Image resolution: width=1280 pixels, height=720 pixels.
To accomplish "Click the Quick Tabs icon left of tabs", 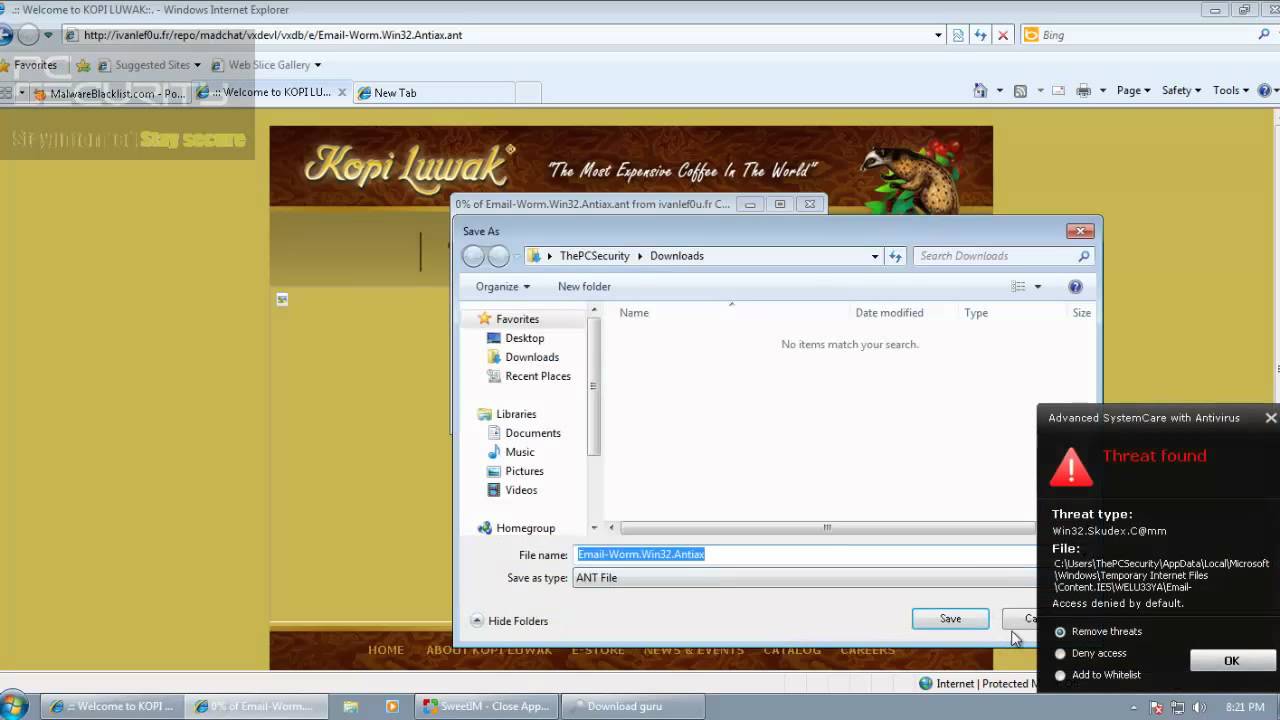I will click(x=5, y=92).
